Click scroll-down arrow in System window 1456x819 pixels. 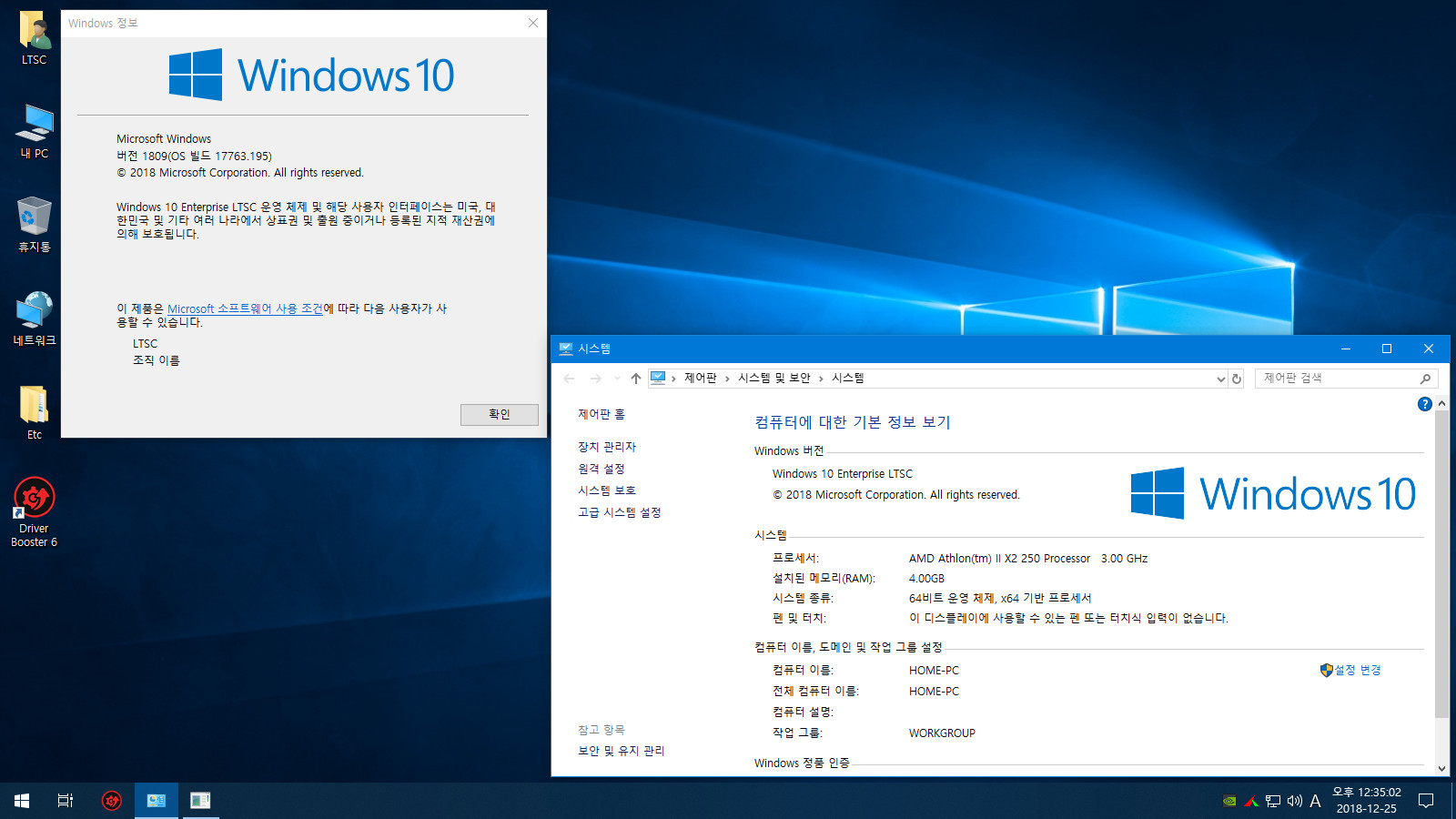[1441, 768]
